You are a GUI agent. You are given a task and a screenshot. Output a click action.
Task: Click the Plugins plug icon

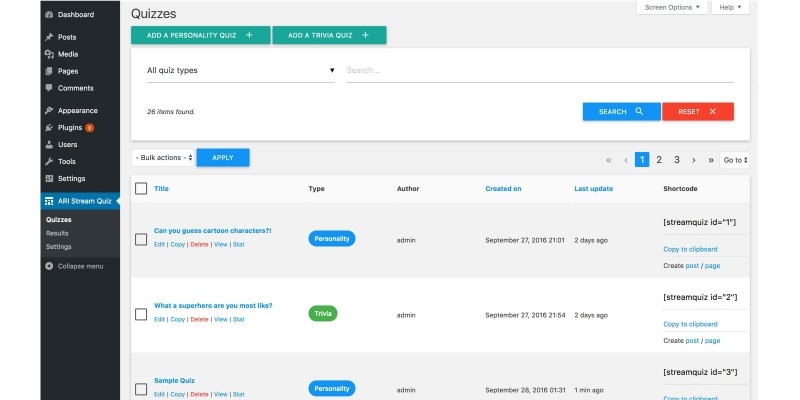point(49,128)
